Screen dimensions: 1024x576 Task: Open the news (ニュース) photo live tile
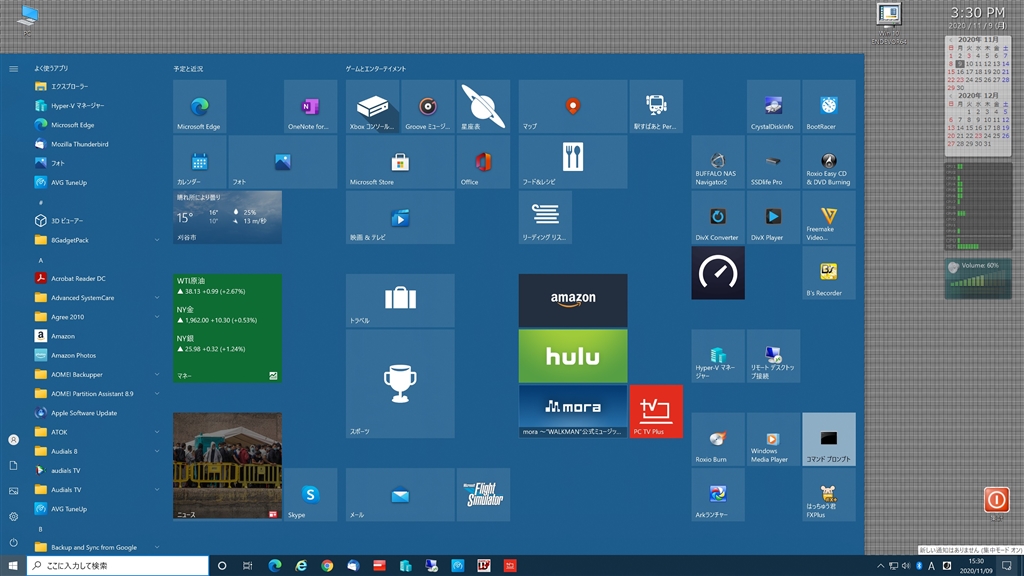tap(227, 466)
